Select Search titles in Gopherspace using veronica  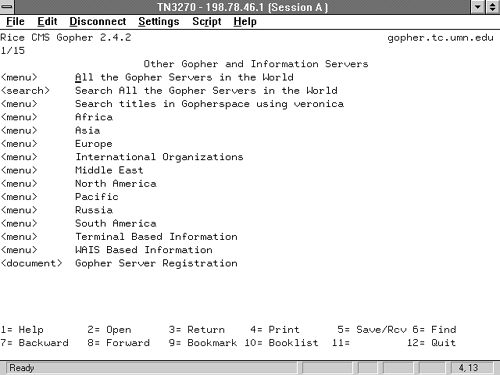tap(209, 104)
